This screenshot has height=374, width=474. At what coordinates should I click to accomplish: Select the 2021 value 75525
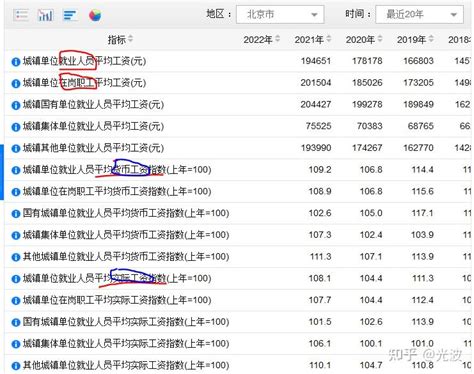[x=318, y=126]
